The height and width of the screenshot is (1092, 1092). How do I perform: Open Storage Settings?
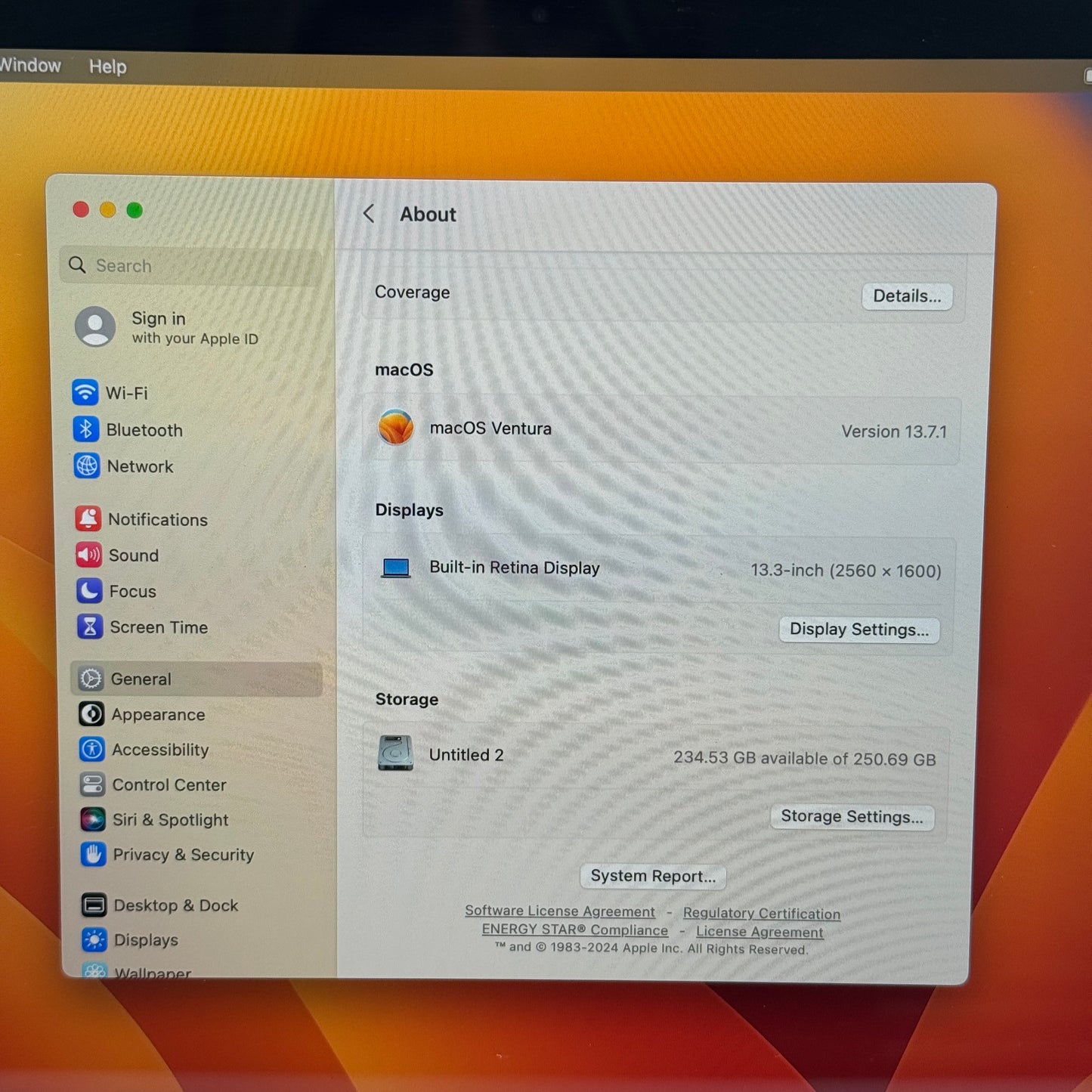point(852,816)
